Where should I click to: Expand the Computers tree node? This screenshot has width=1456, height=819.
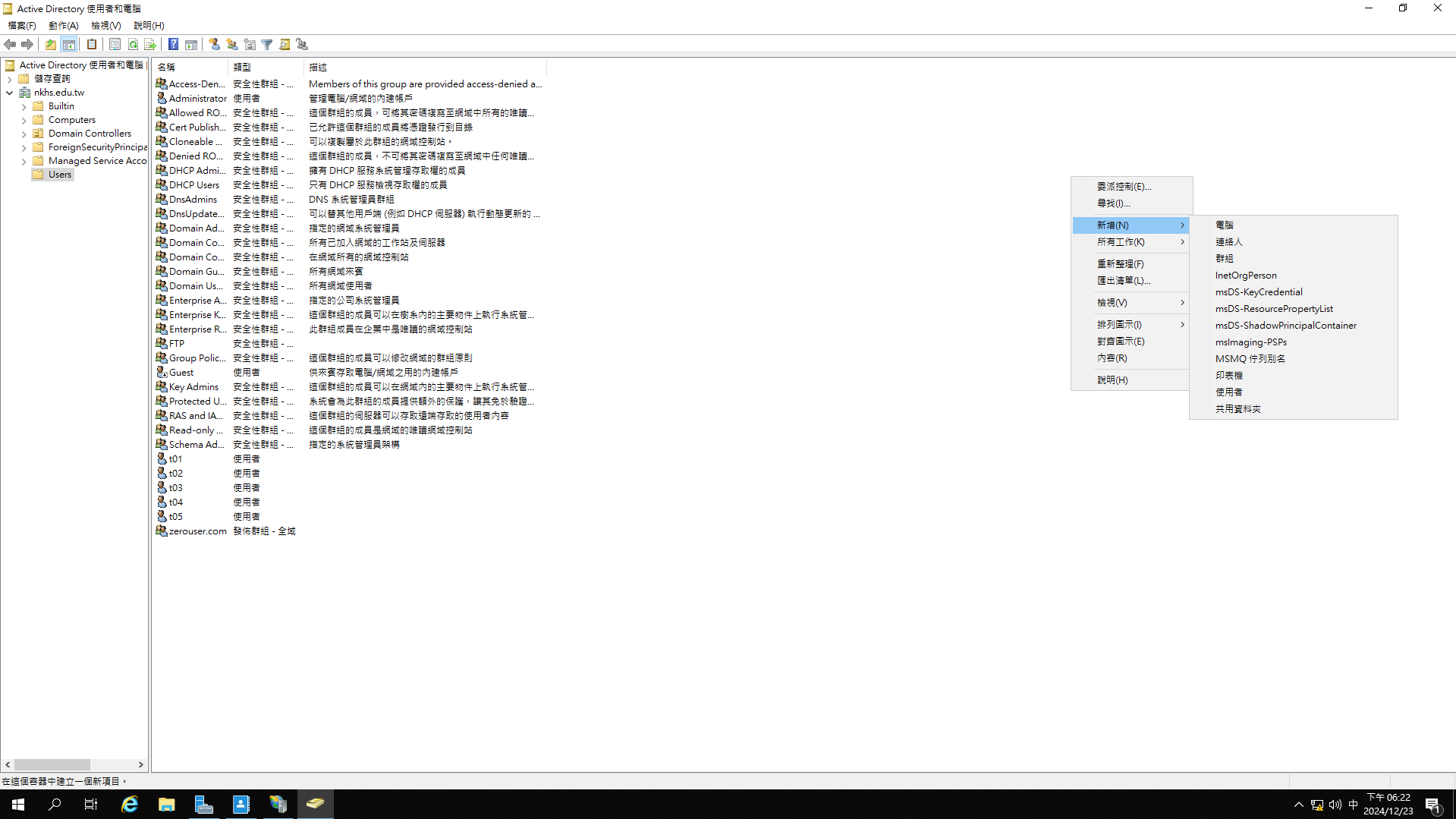coord(24,120)
